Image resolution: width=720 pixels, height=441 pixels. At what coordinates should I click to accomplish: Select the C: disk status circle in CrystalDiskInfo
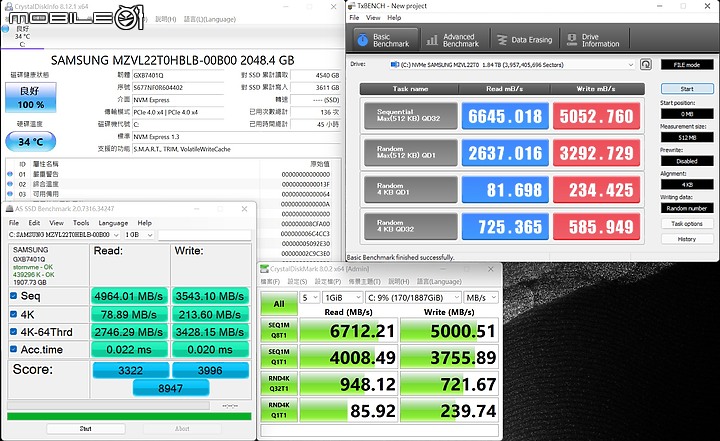pos(6,29)
